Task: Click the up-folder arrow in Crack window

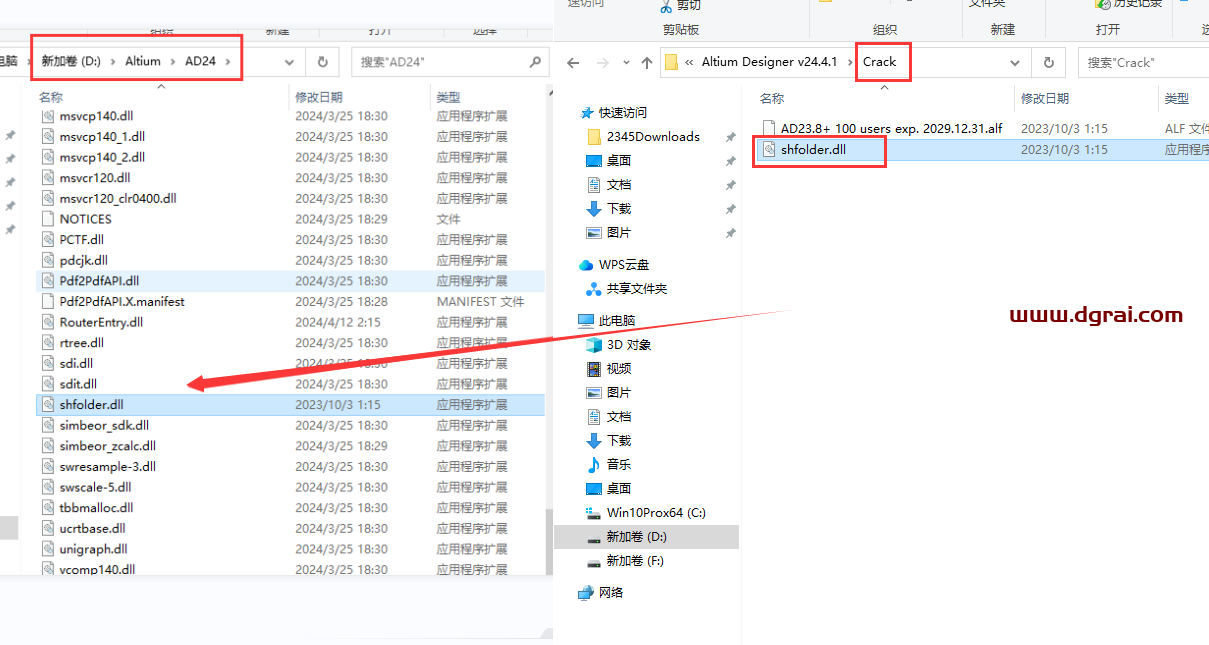Action: pos(646,62)
